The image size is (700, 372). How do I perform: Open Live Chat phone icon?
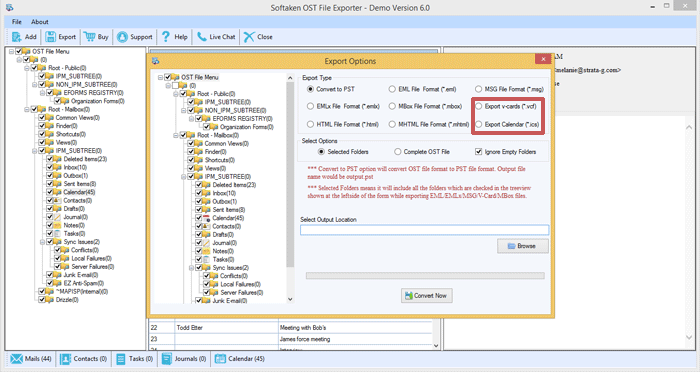(202, 37)
